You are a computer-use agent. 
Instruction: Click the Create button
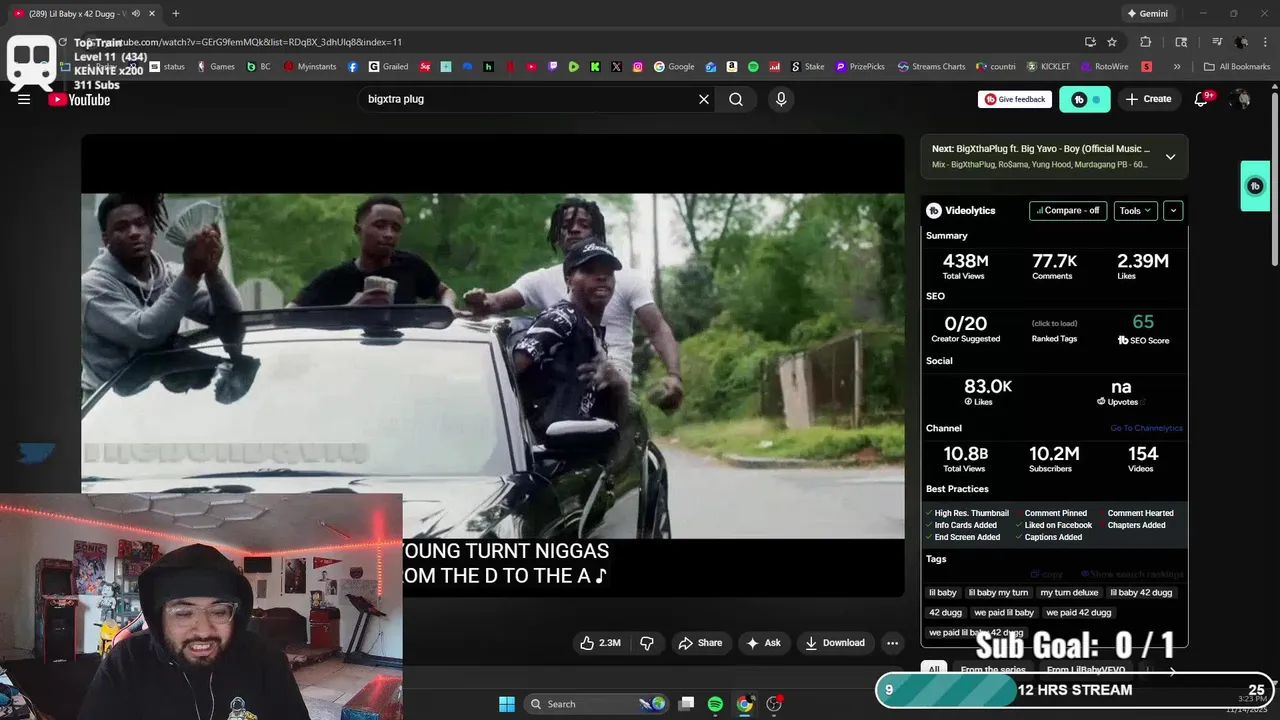(1148, 99)
